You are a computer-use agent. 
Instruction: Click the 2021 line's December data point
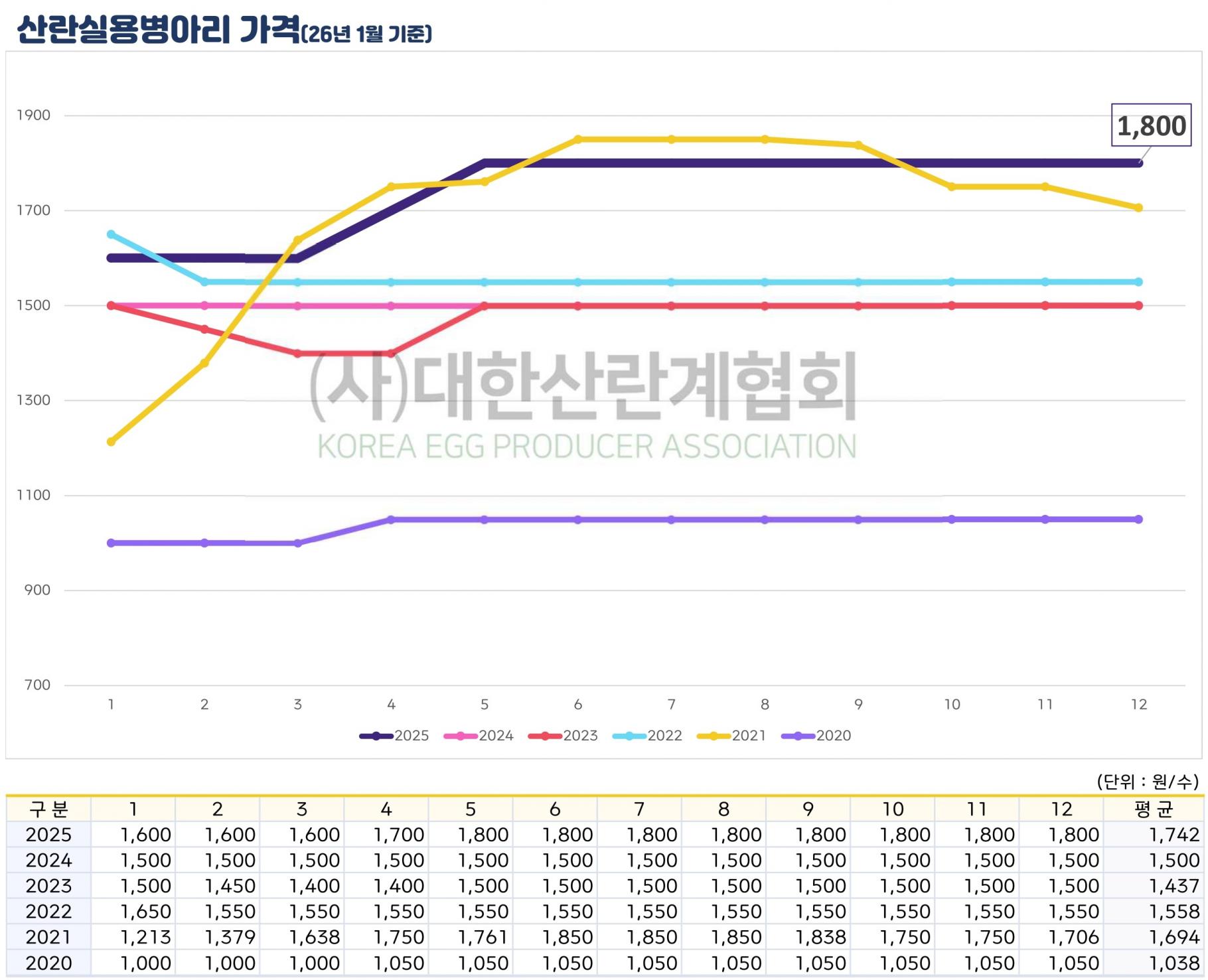point(1139,208)
